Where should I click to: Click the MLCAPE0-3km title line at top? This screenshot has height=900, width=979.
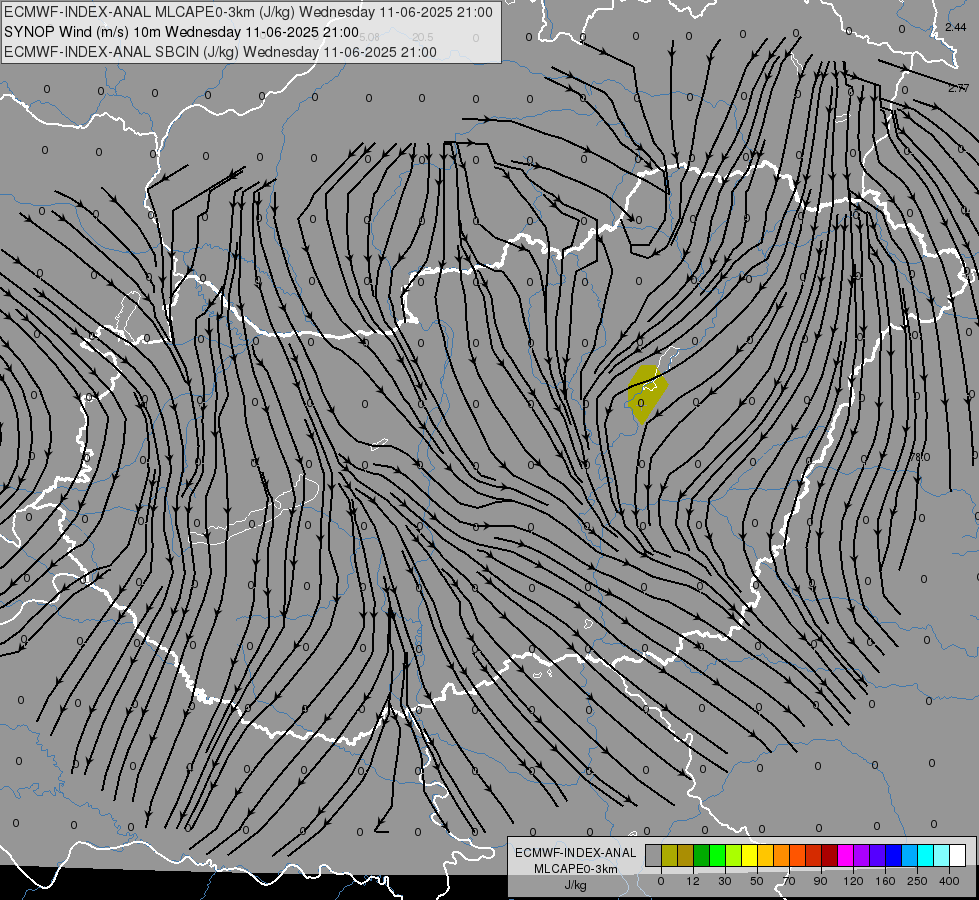248,12
